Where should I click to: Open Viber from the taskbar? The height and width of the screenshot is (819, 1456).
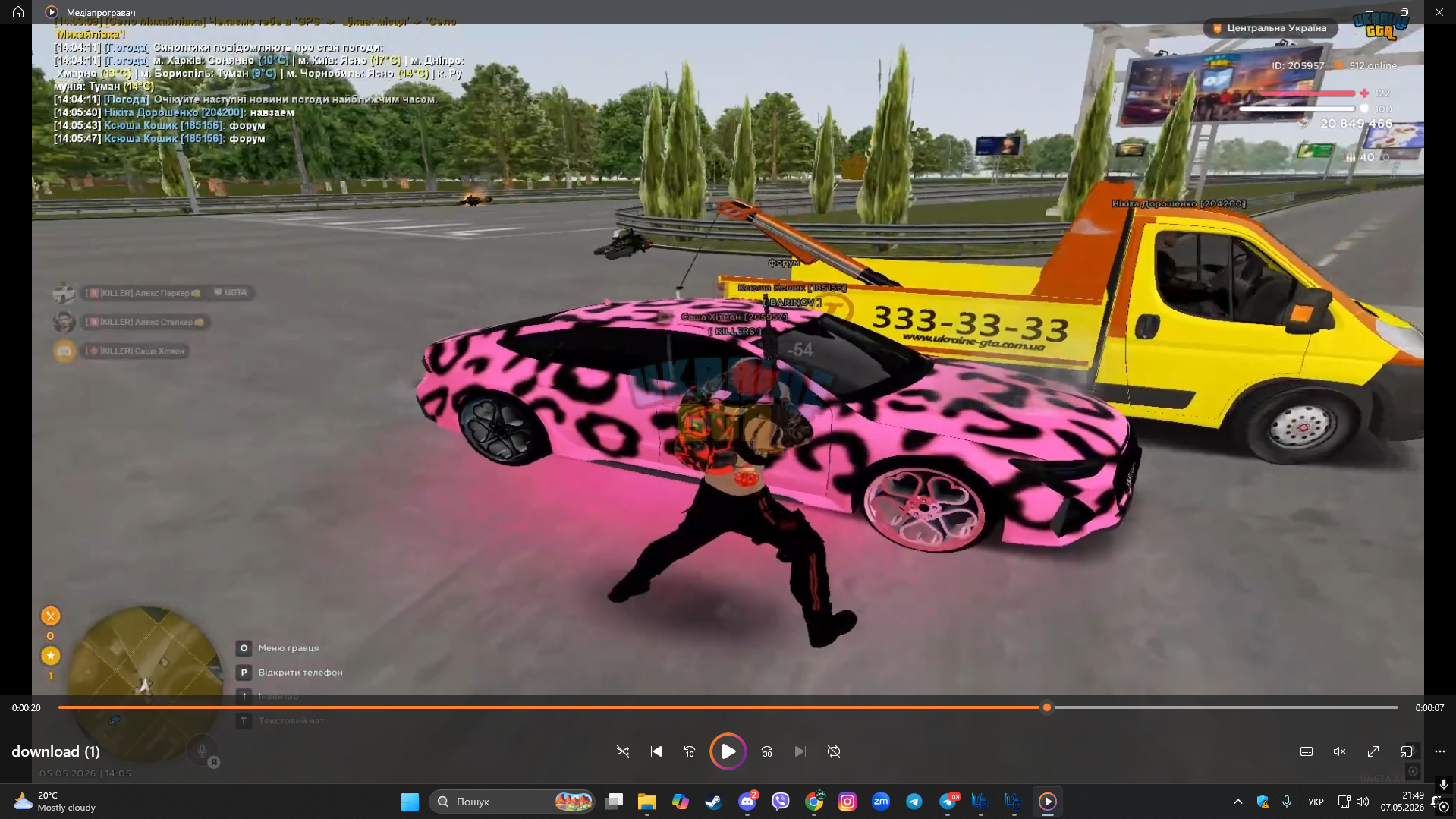click(x=781, y=802)
